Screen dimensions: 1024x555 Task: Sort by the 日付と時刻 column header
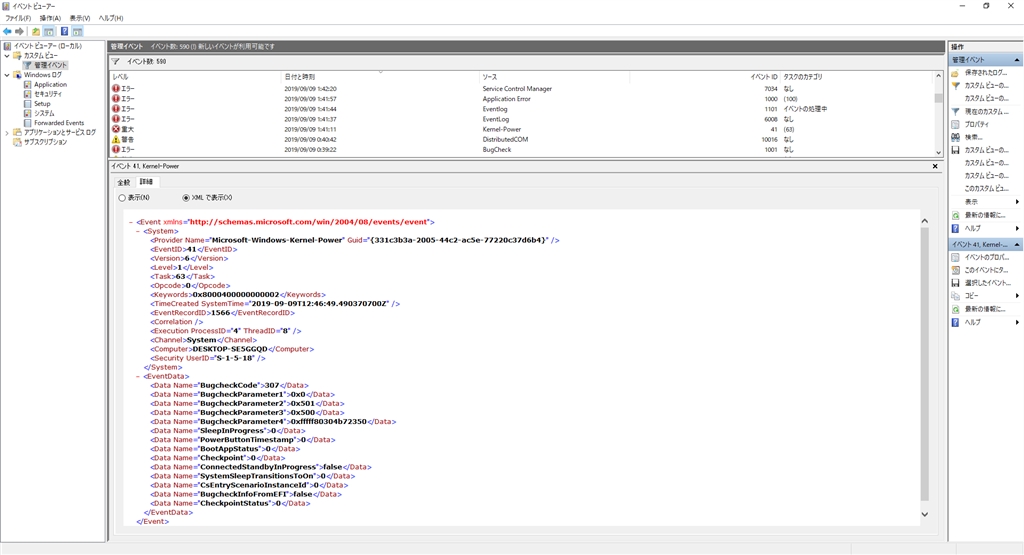(x=380, y=77)
